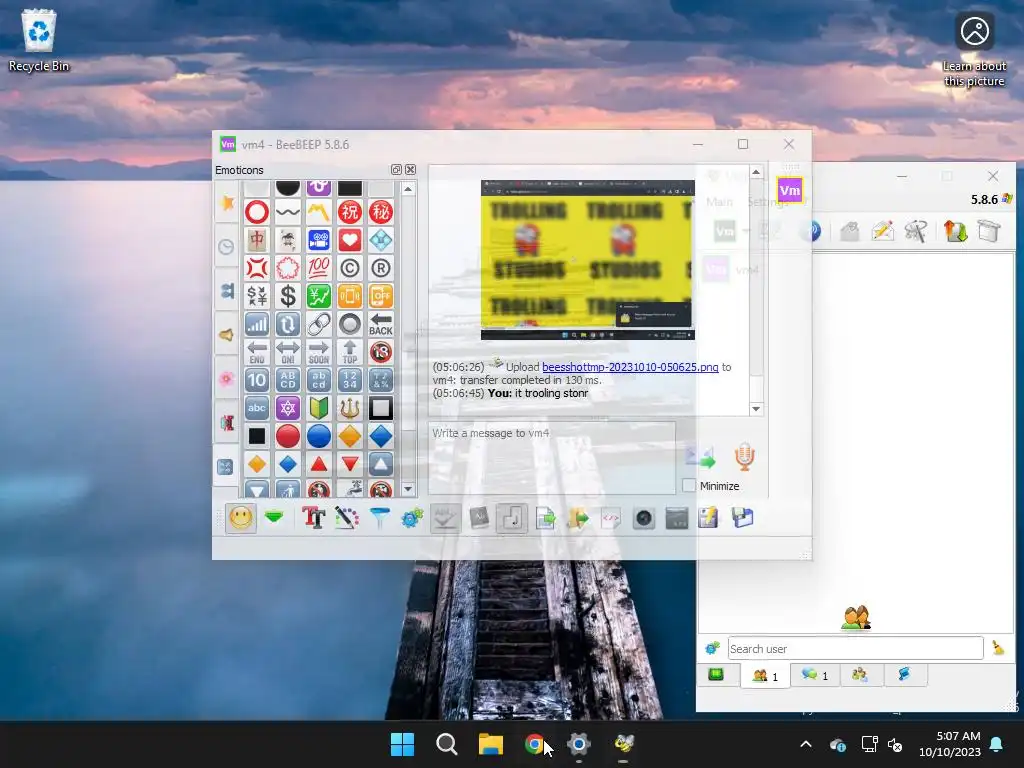Viewport: 1024px width, 768px height.
Task: Switch to the horn objects emoticon category
Action: 226,335
